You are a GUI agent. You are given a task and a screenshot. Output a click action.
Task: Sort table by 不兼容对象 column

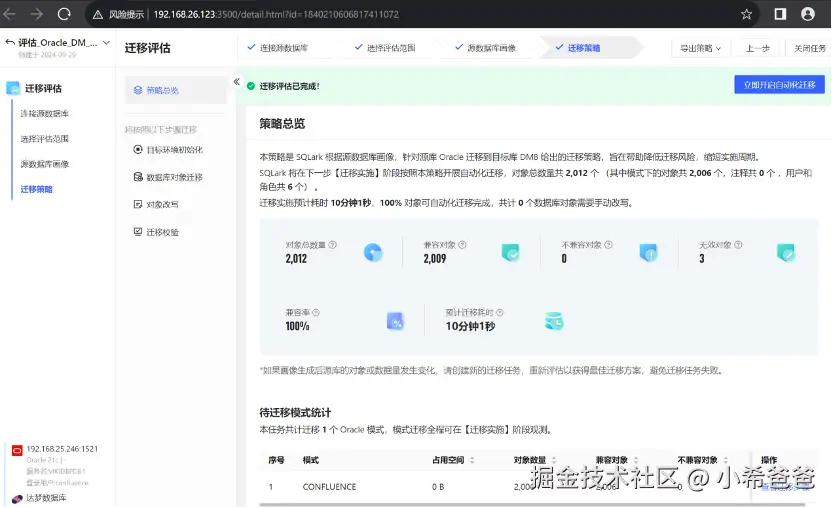tap(725, 460)
